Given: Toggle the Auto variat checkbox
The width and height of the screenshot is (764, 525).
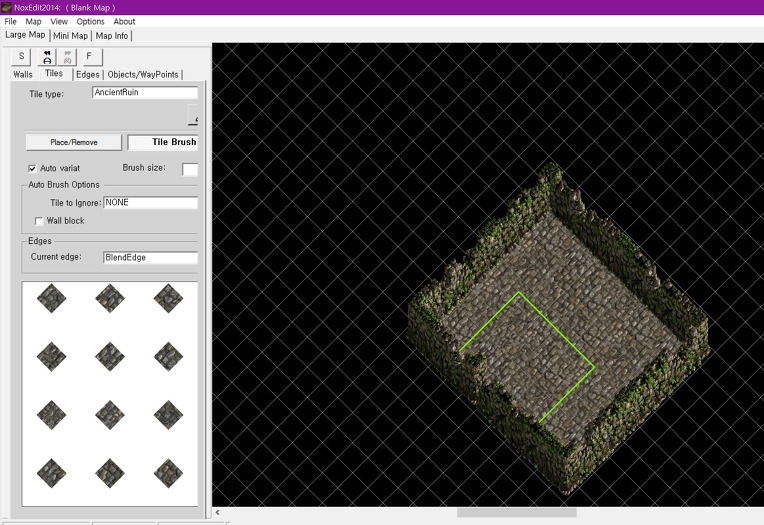Looking at the screenshot, I should pyautogui.click(x=34, y=168).
